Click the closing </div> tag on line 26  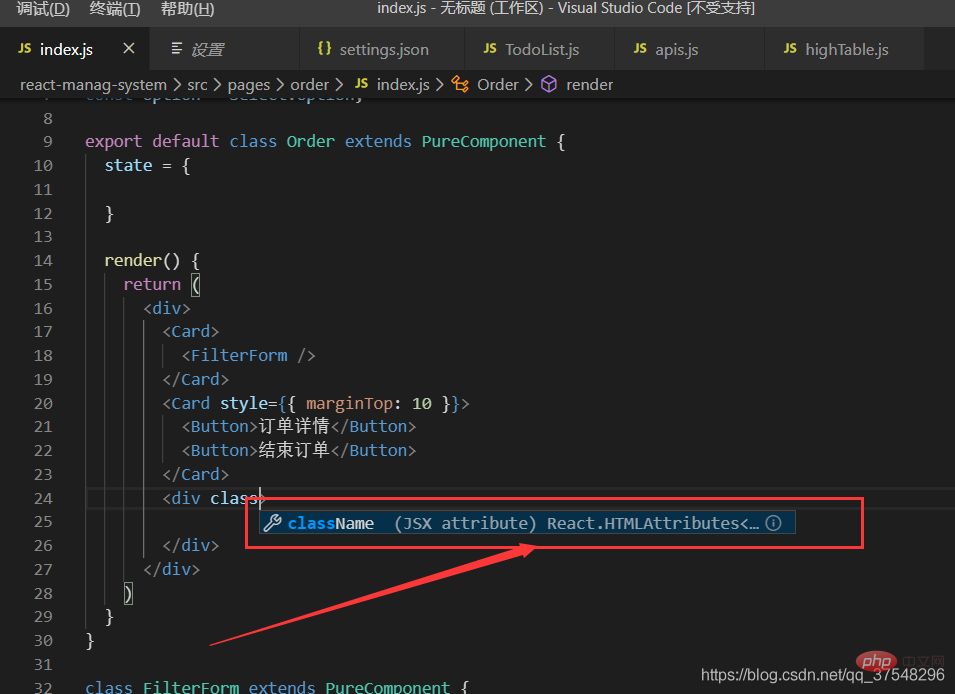(x=191, y=545)
